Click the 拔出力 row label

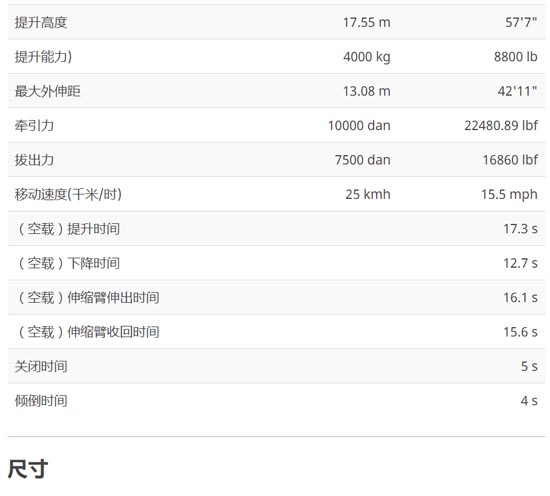(x=34, y=160)
